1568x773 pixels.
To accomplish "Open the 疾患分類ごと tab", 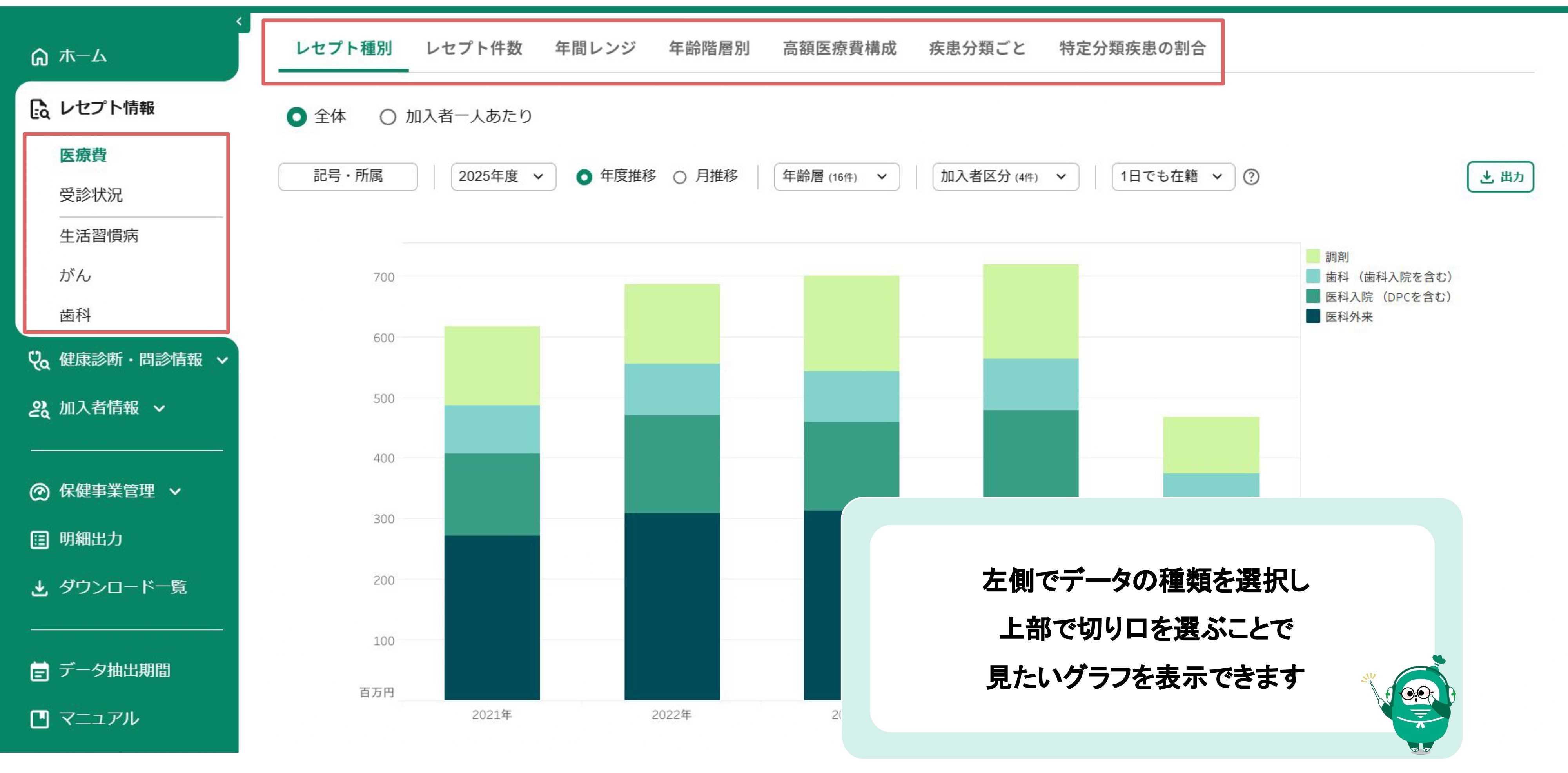I will [978, 48].
